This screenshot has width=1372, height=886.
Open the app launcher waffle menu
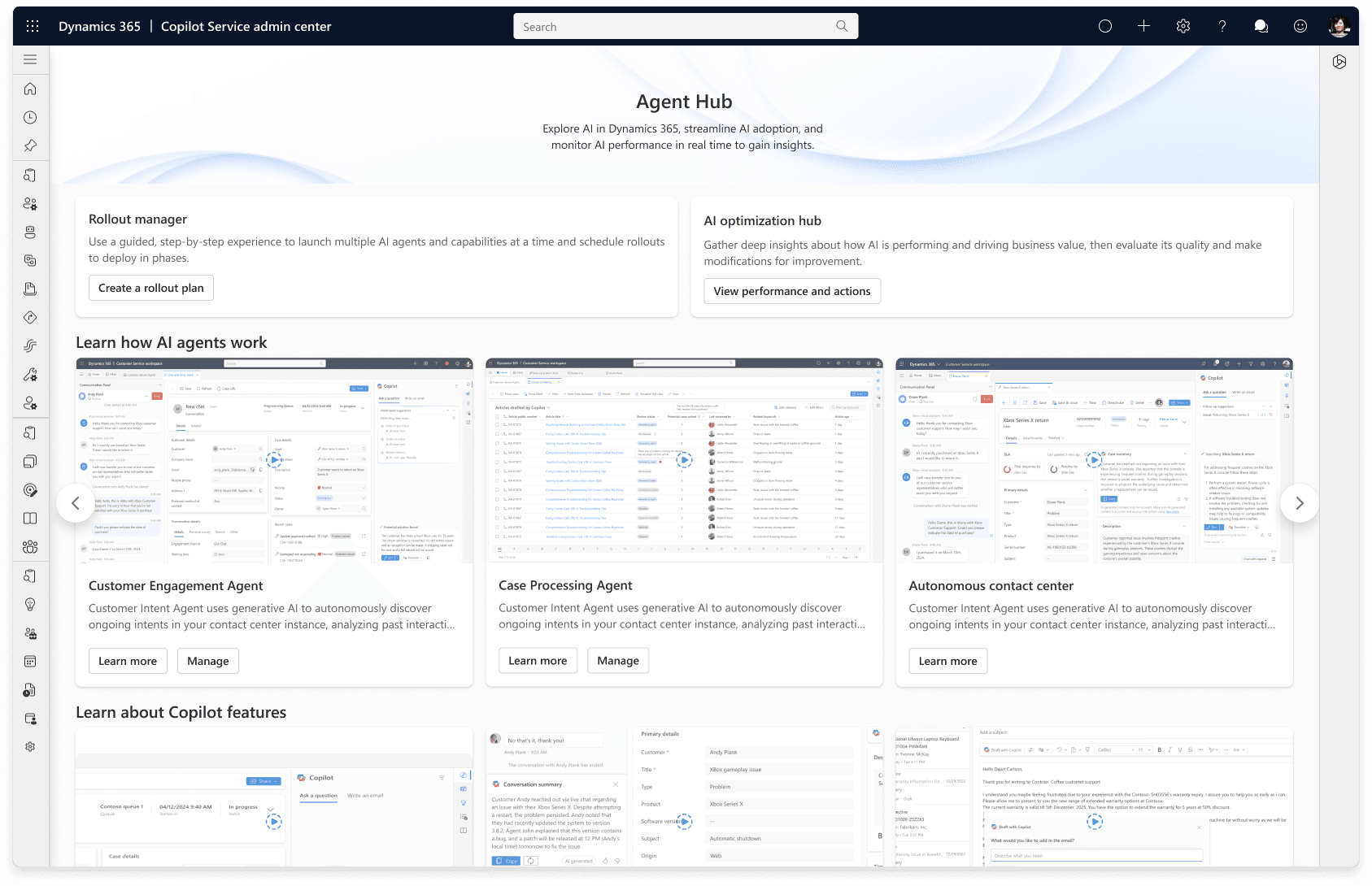coord(33,26)
